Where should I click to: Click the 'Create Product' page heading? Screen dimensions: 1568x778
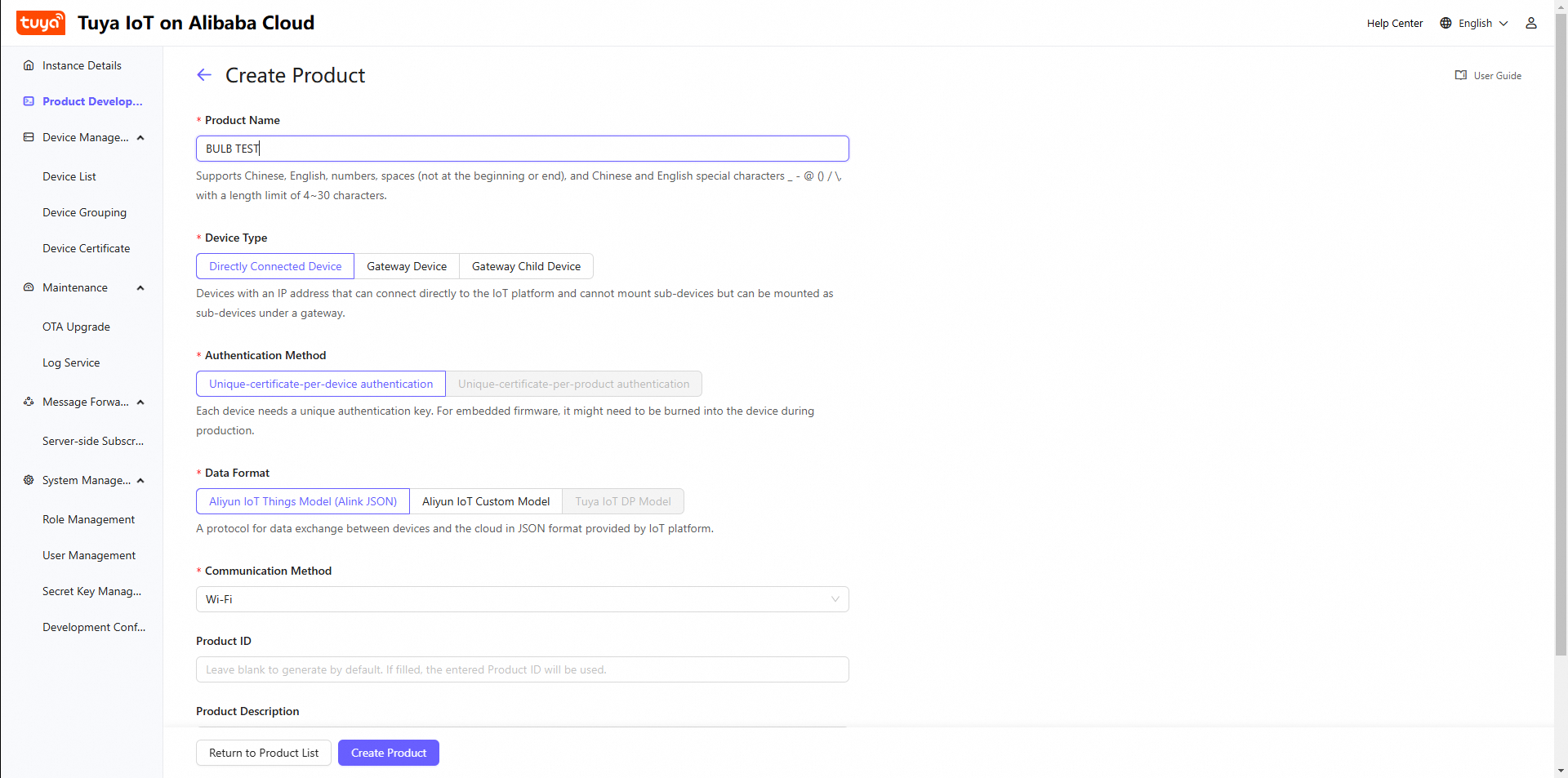tap(295, 75)
